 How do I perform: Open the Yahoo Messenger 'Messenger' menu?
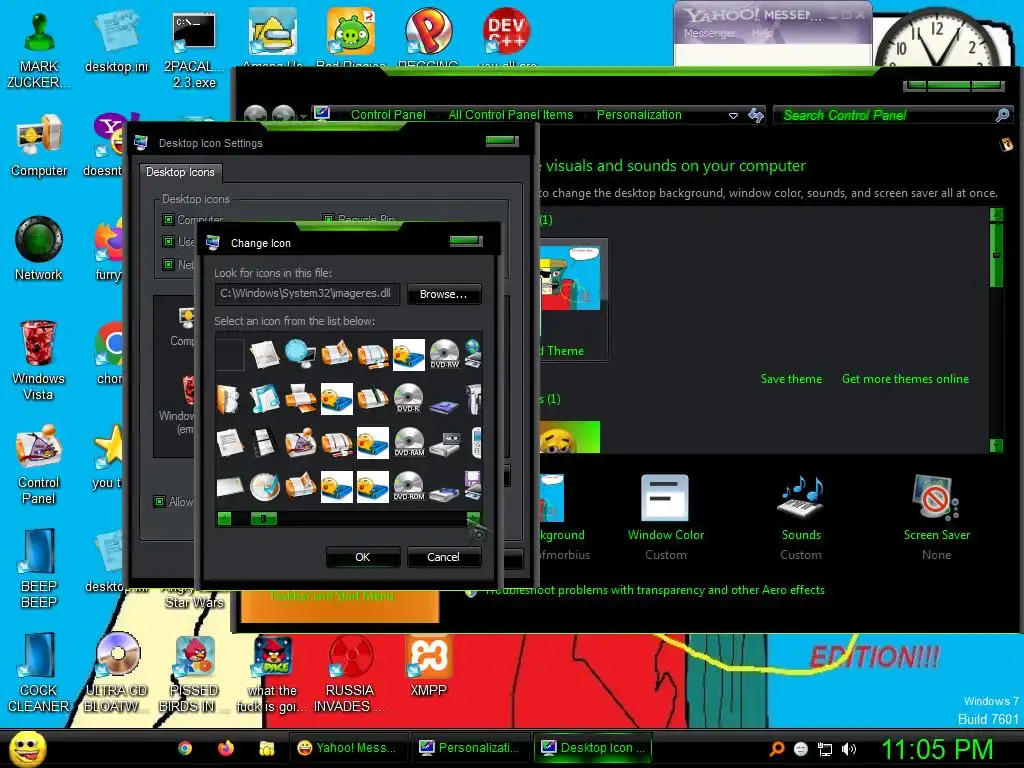point(710,33)
